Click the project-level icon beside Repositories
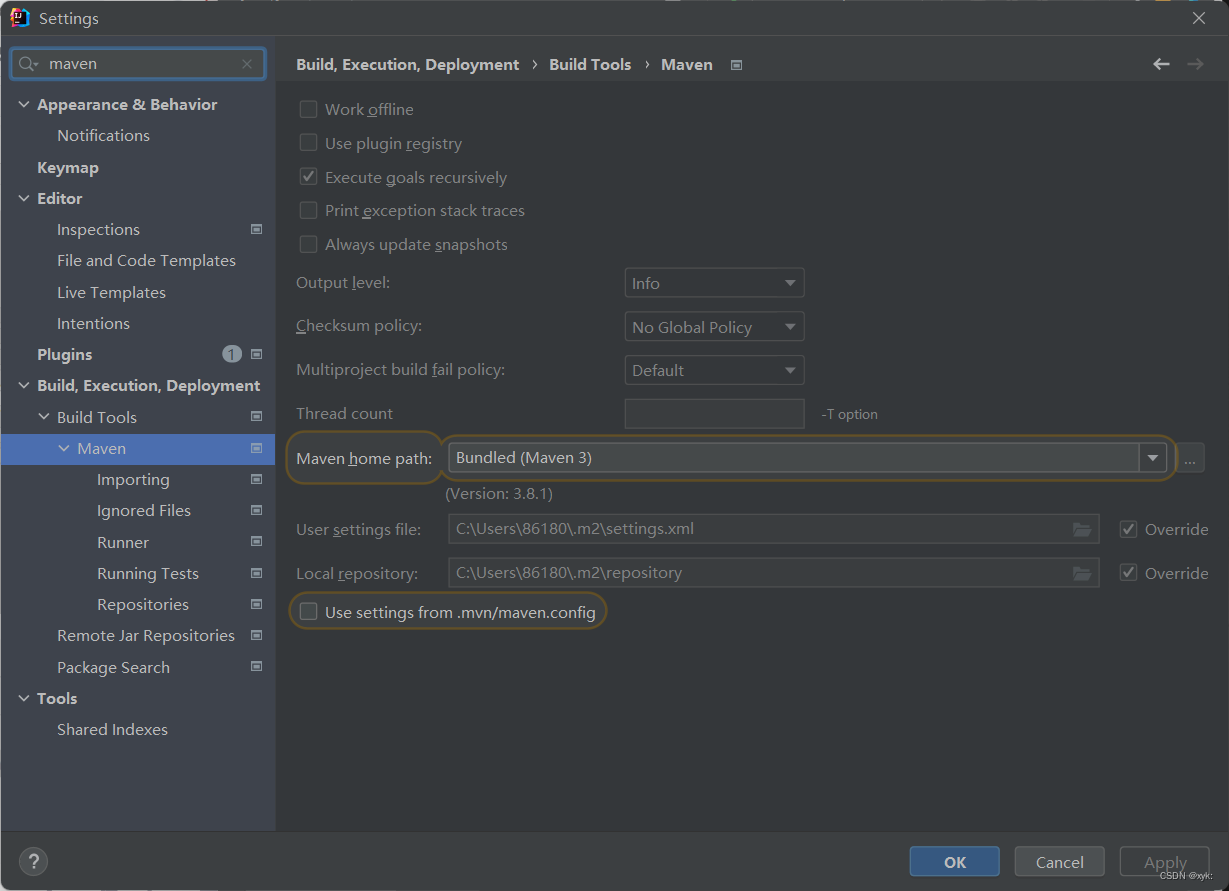Viewport: 1229px width, 891px height. click(x=256, y=604)
